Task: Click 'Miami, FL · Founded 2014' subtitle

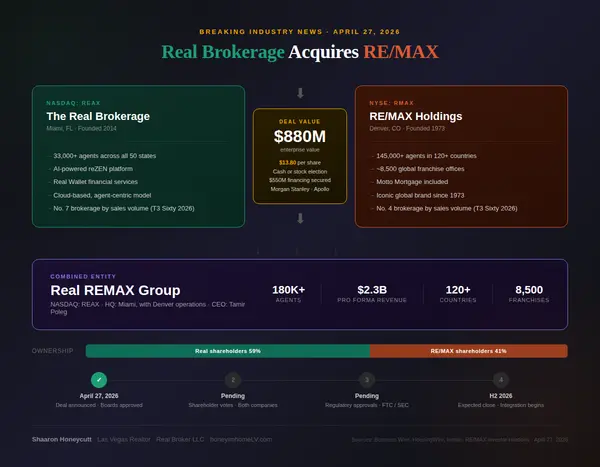Action: (82, 128)
